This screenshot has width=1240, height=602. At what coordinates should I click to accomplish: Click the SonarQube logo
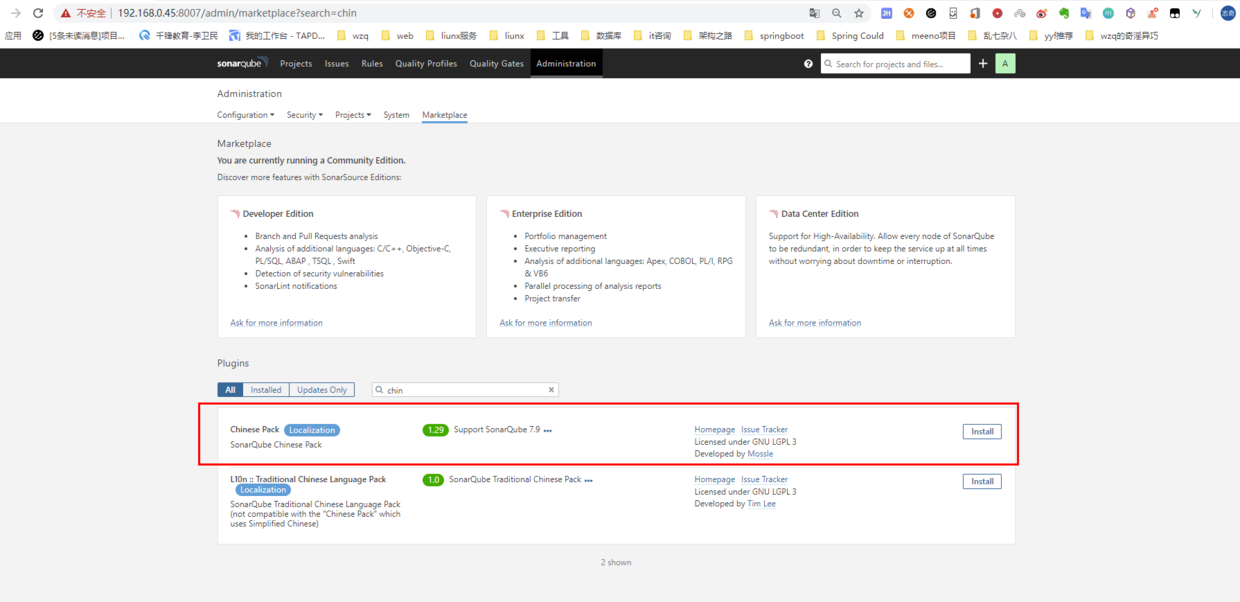(x=242, y=63)
